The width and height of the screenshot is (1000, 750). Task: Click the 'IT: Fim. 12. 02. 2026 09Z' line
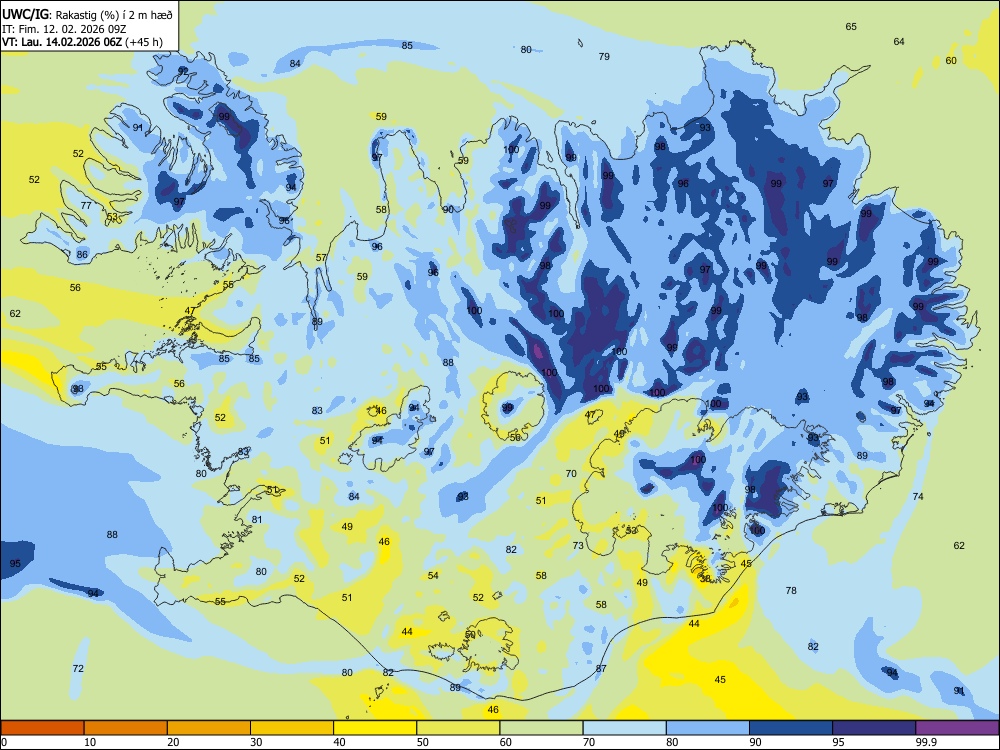tap(62, 29)
